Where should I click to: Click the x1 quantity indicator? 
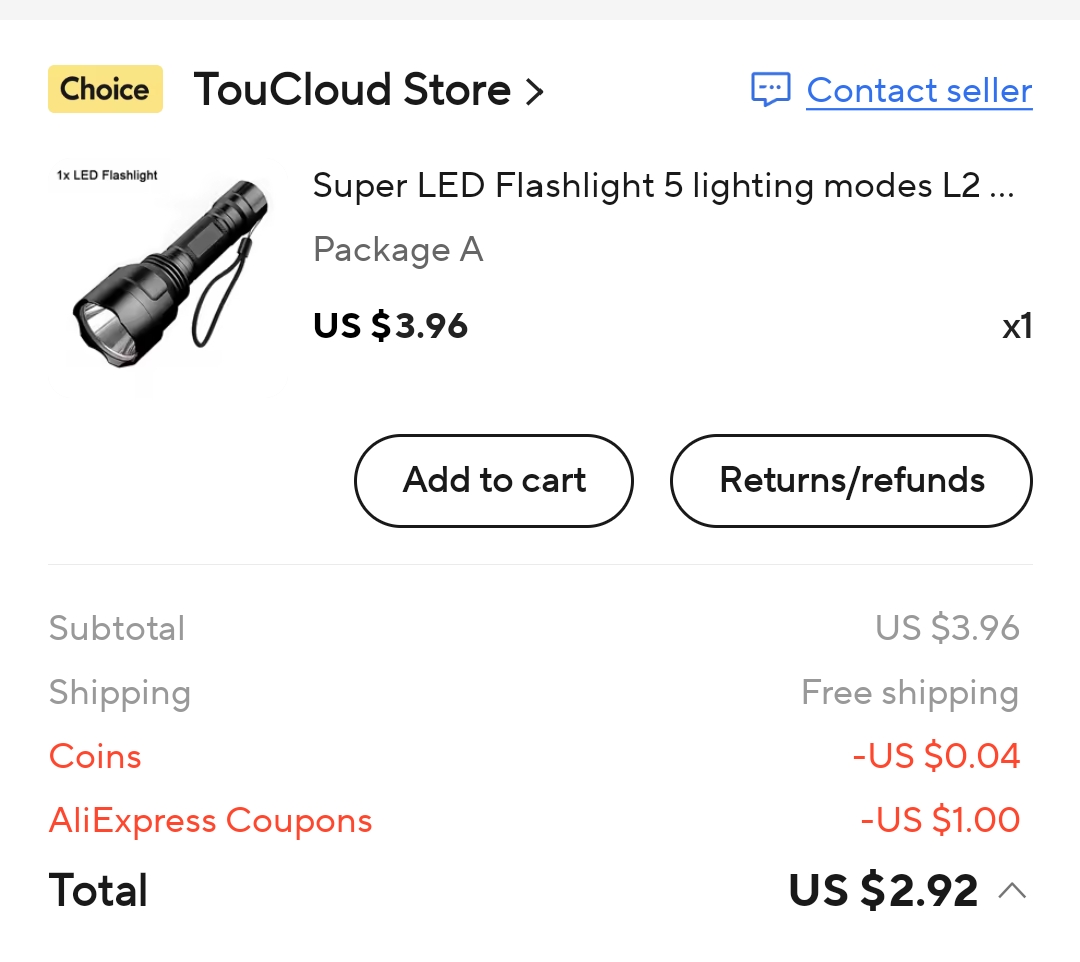1017,327
